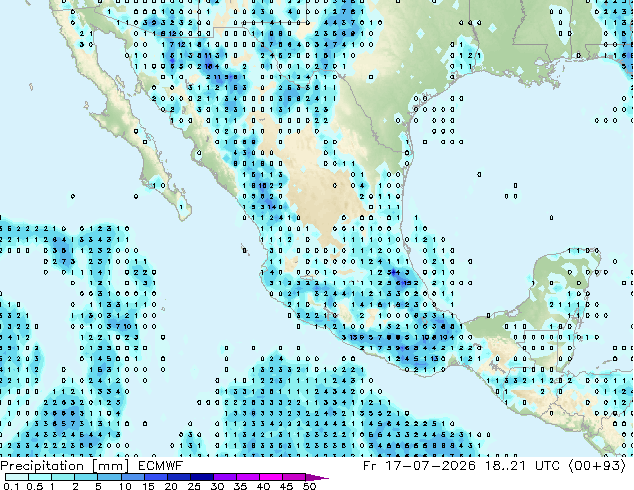Select the 2–5 mm legend color
Screen dimensions: 634x490
pyautogui.click(x=86, y=477)
